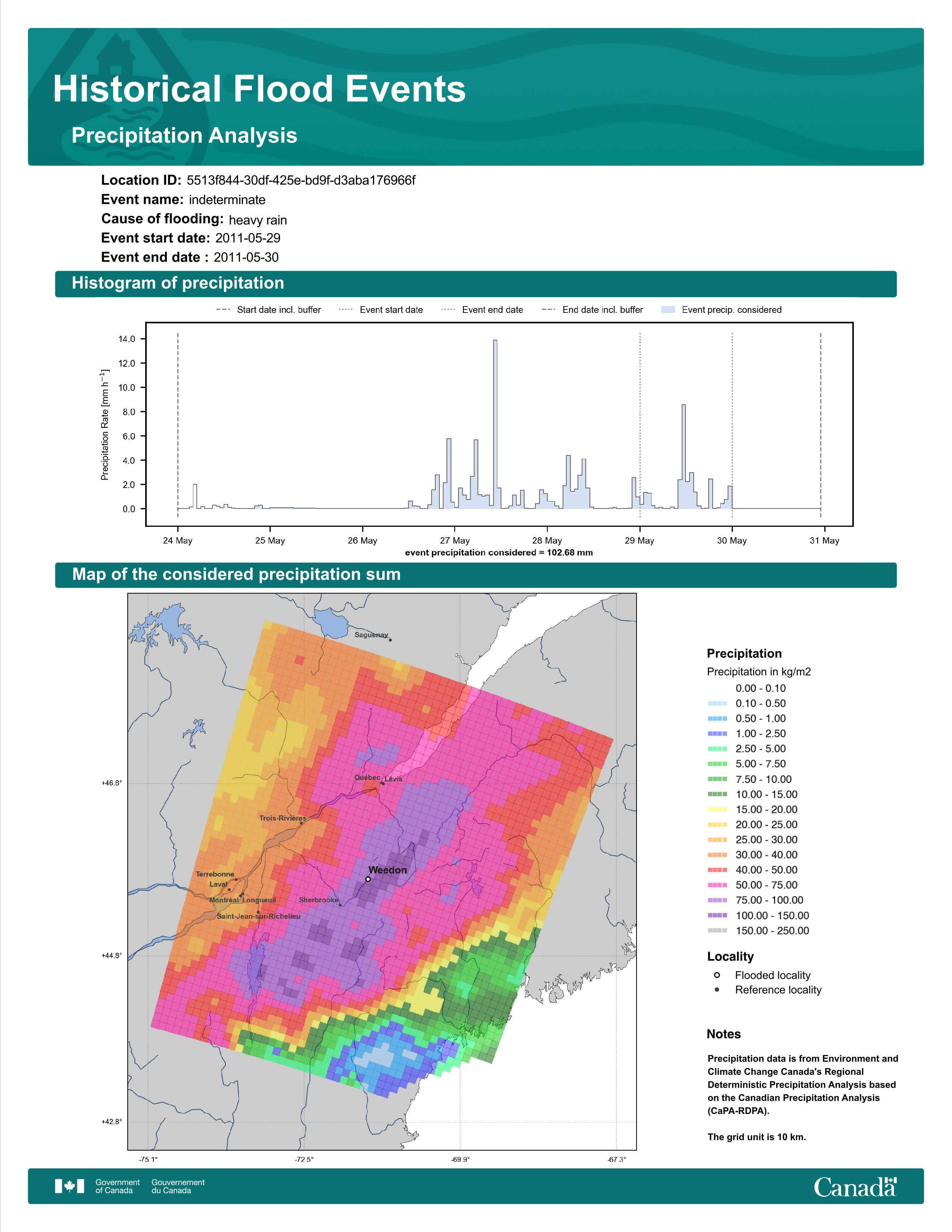Click the Québec reference locality dot
This screenshot has width=952, height=1232.
click(x=382, y=783)
